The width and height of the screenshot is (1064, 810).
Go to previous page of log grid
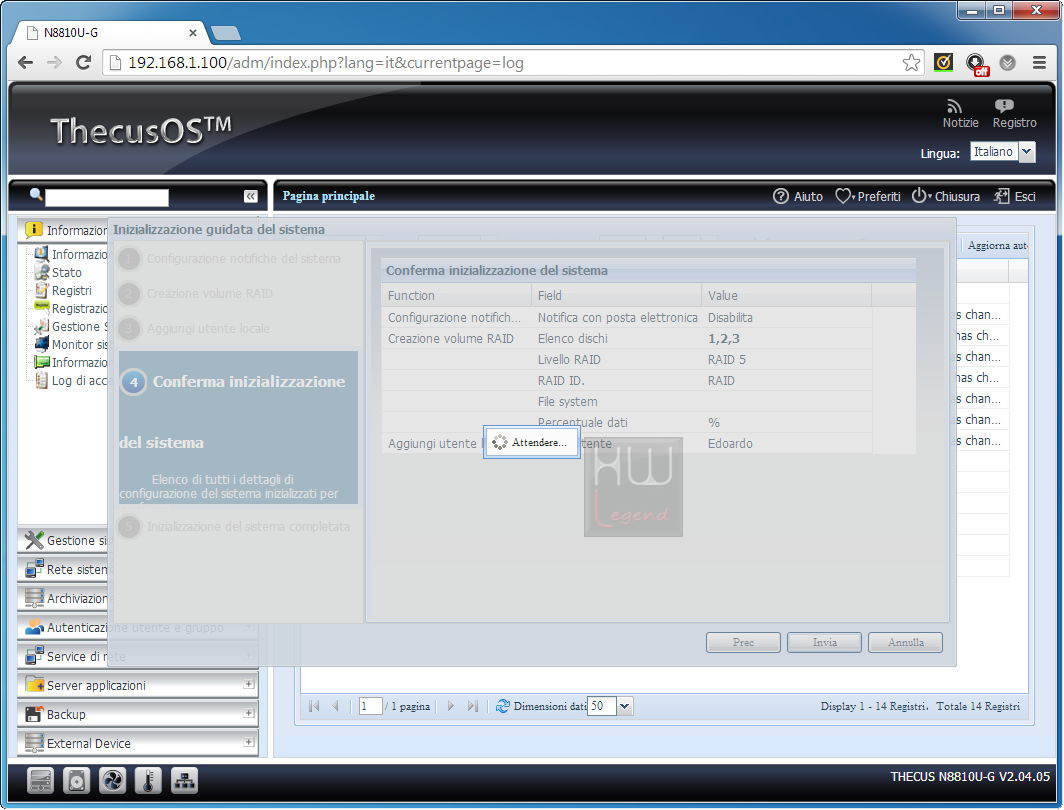[x=335, y=706]
